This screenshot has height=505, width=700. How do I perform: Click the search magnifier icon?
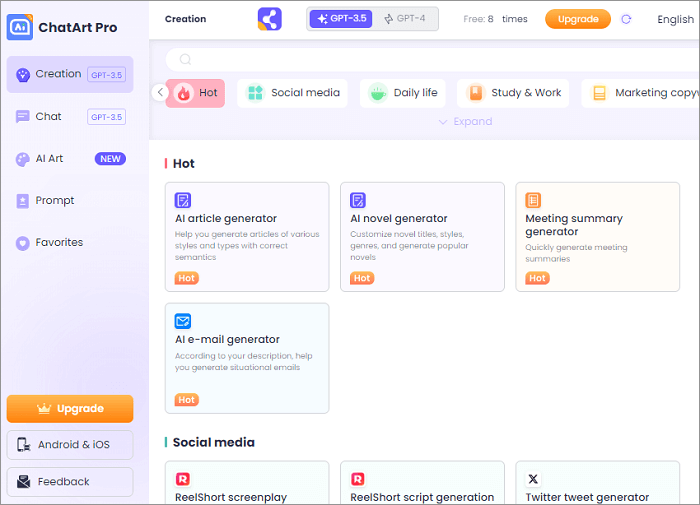185,59
